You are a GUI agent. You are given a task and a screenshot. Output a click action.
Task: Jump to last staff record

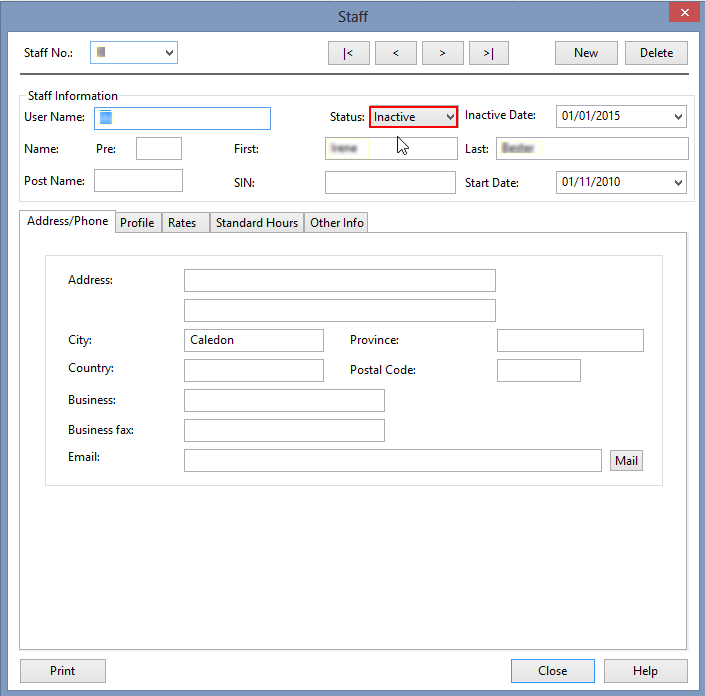tap(488, 53)
